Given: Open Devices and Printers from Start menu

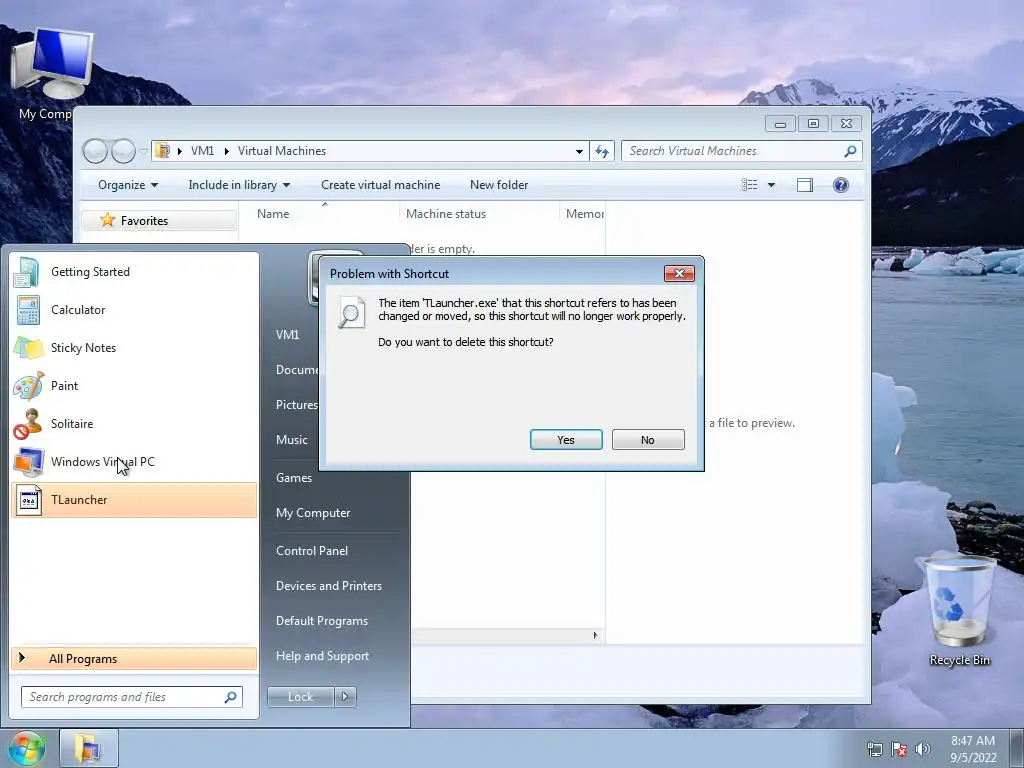Looking at the screenshot, I should pos(328,586).
